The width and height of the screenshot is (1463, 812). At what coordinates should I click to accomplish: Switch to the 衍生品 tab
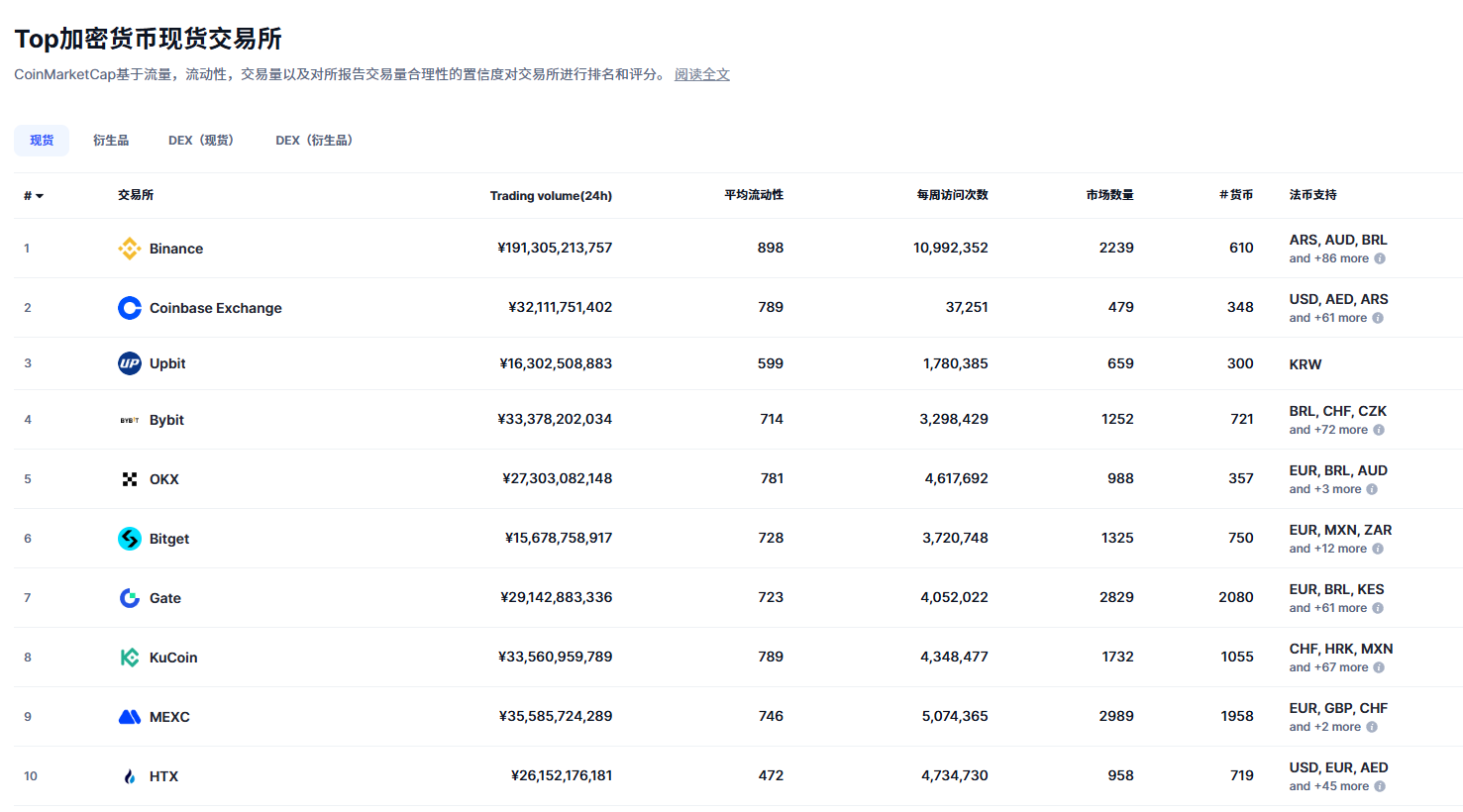point(111,141)
